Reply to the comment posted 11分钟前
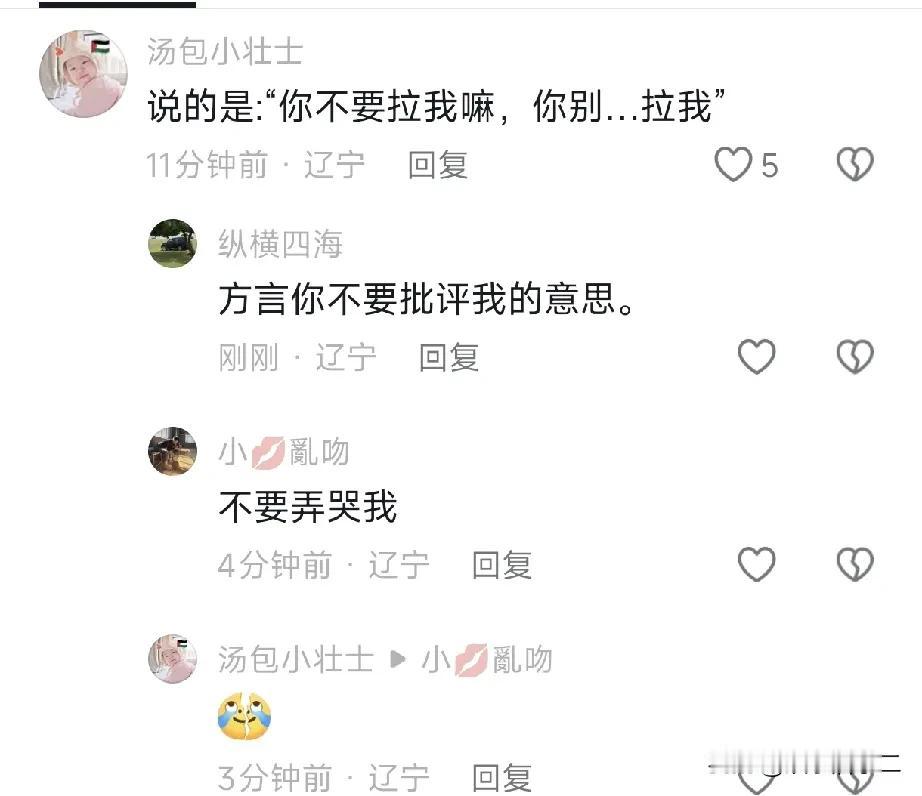Viewport: 922px width, 796px height. point(438,165)
